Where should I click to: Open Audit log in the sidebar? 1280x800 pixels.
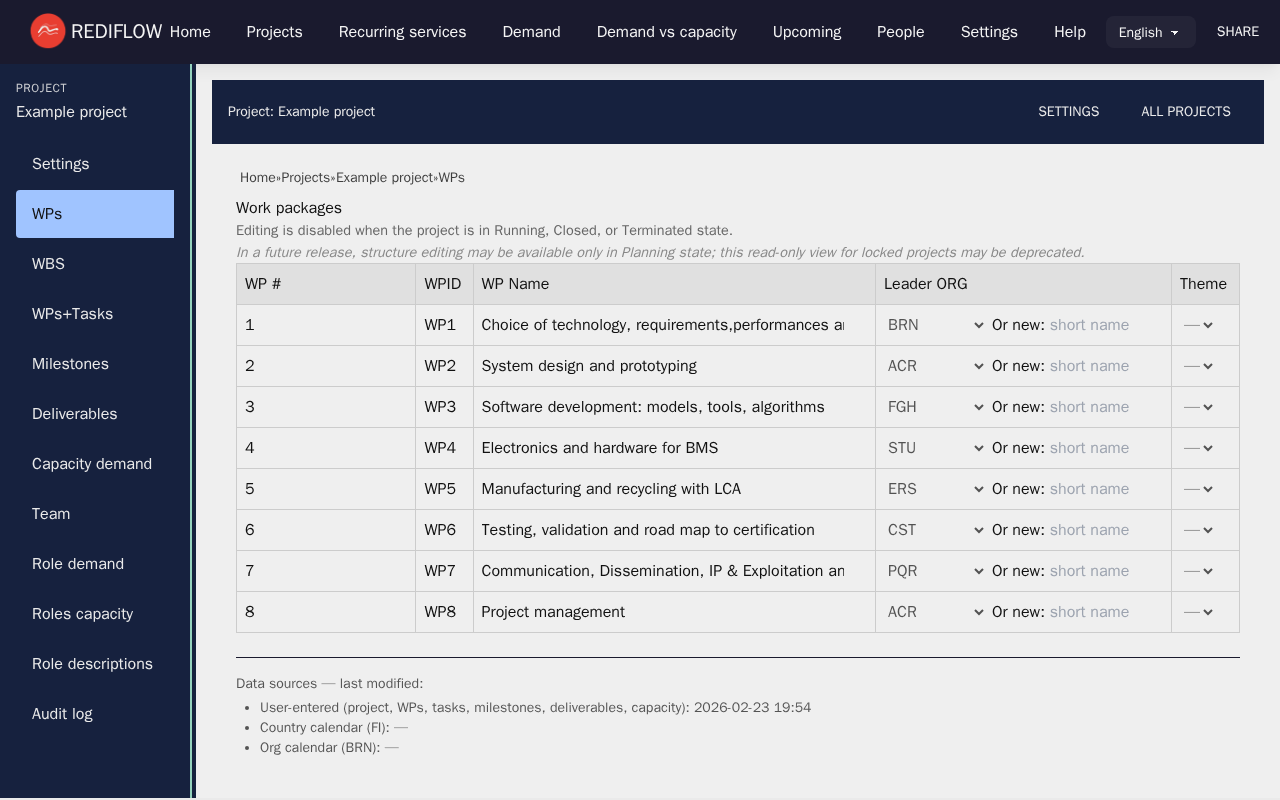click(62, 714)
